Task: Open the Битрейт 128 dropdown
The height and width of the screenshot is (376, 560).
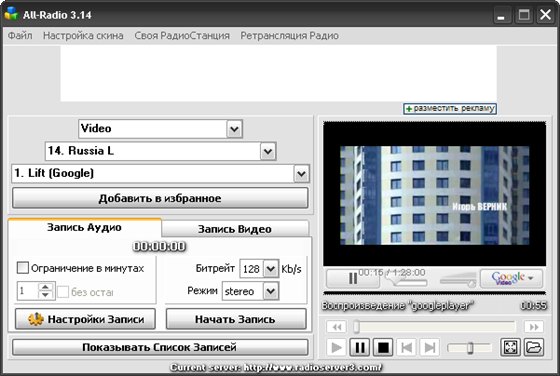Action: [271, 269]
